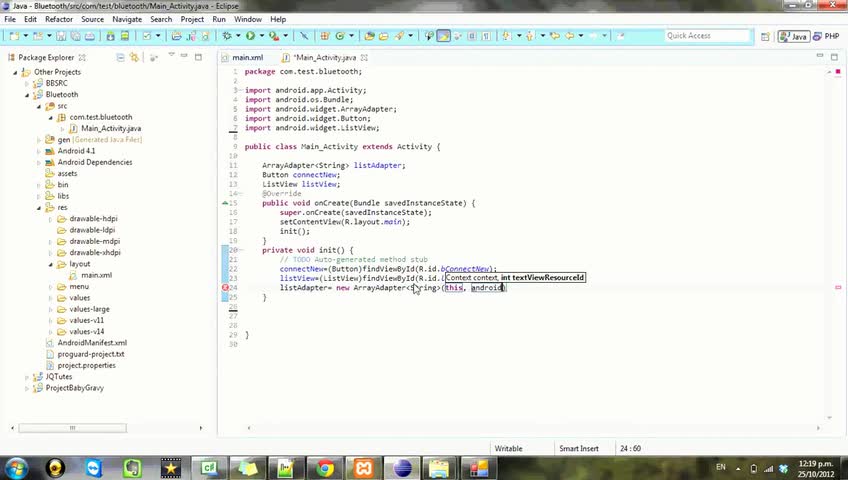Click the New file toolbar icon
Image resolution: width=848 pixels, height=480 pixels.
tap(15, 36)
